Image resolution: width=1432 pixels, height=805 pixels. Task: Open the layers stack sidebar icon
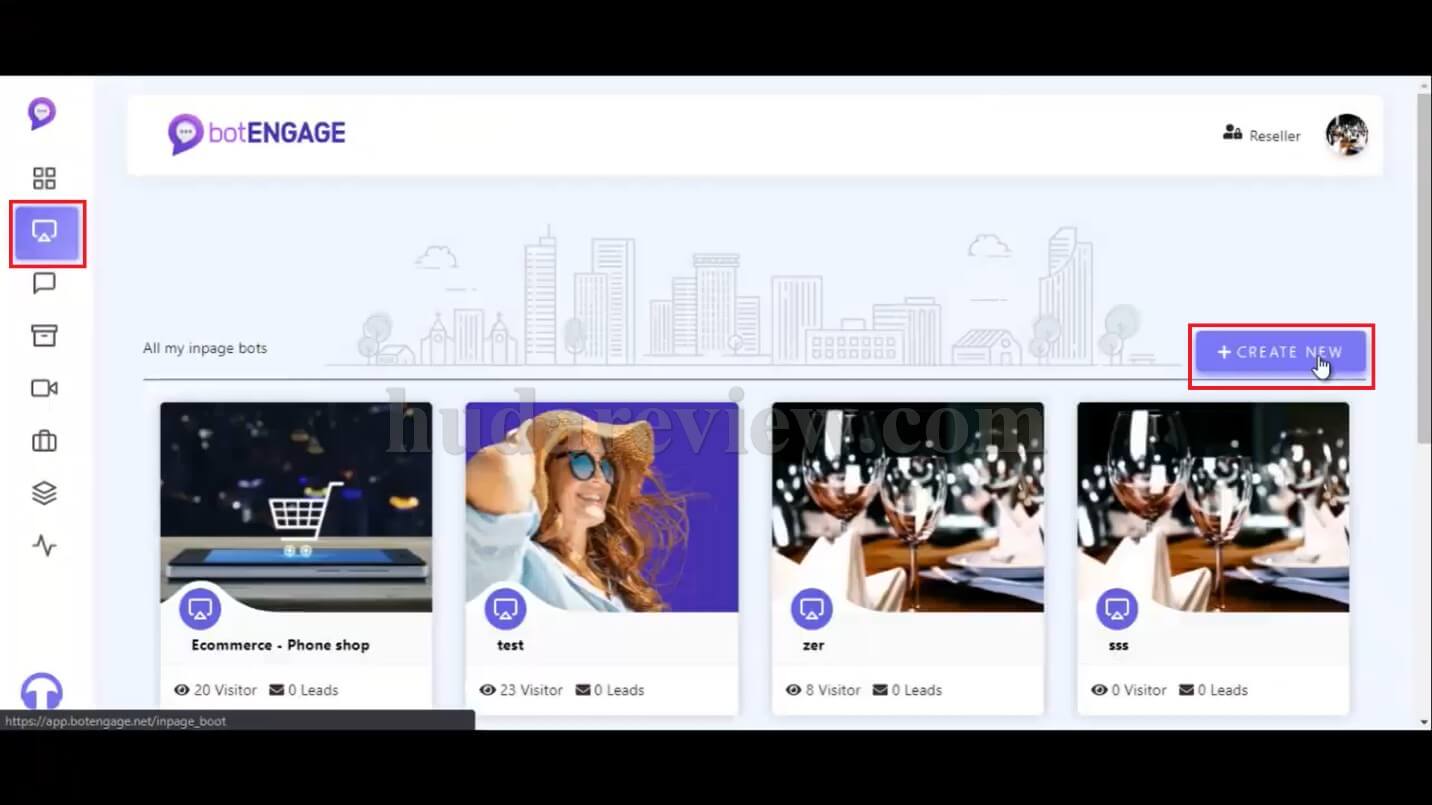[x=44, y=492]
